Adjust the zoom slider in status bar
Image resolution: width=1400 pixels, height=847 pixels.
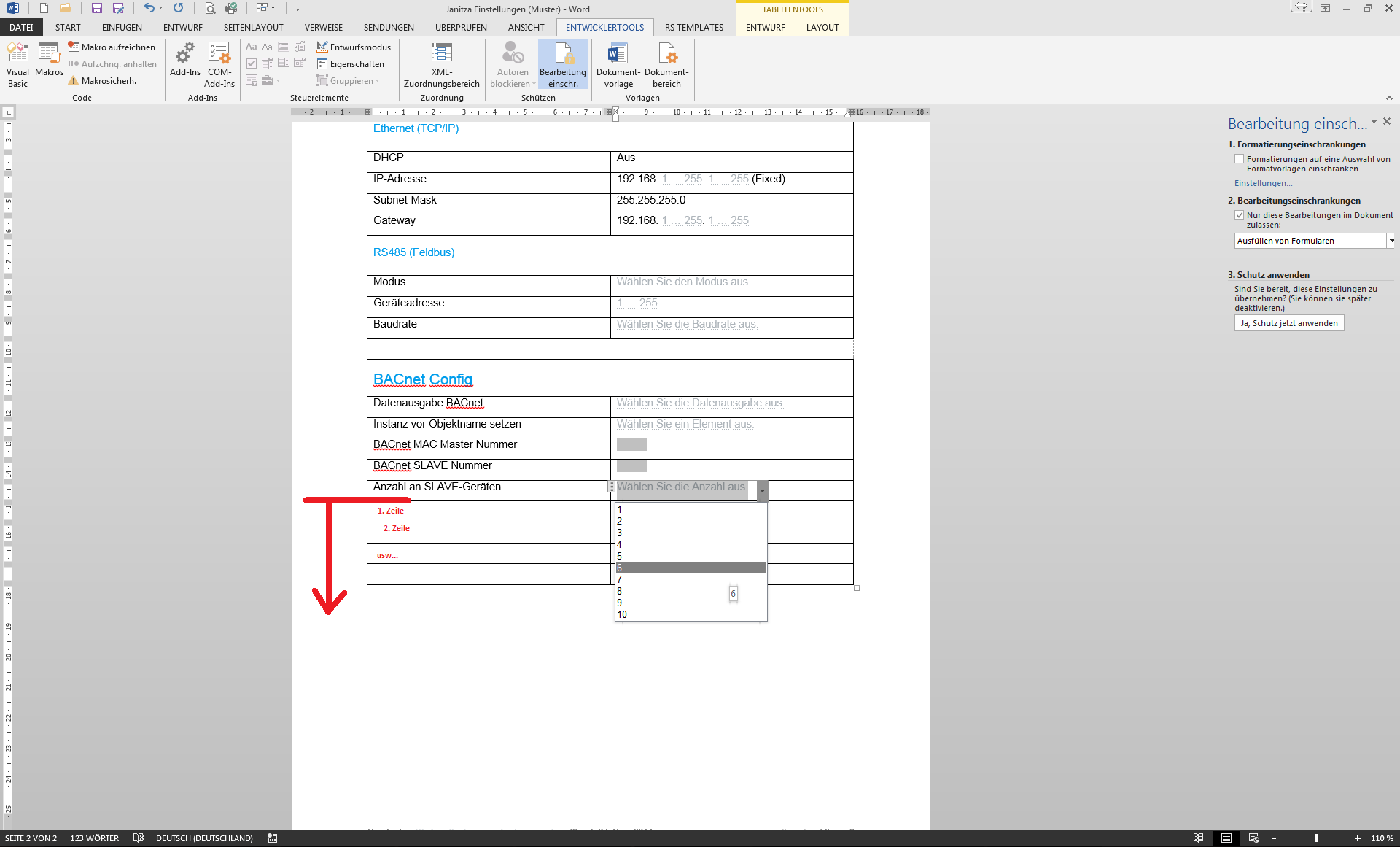(x=1316, y=838)
